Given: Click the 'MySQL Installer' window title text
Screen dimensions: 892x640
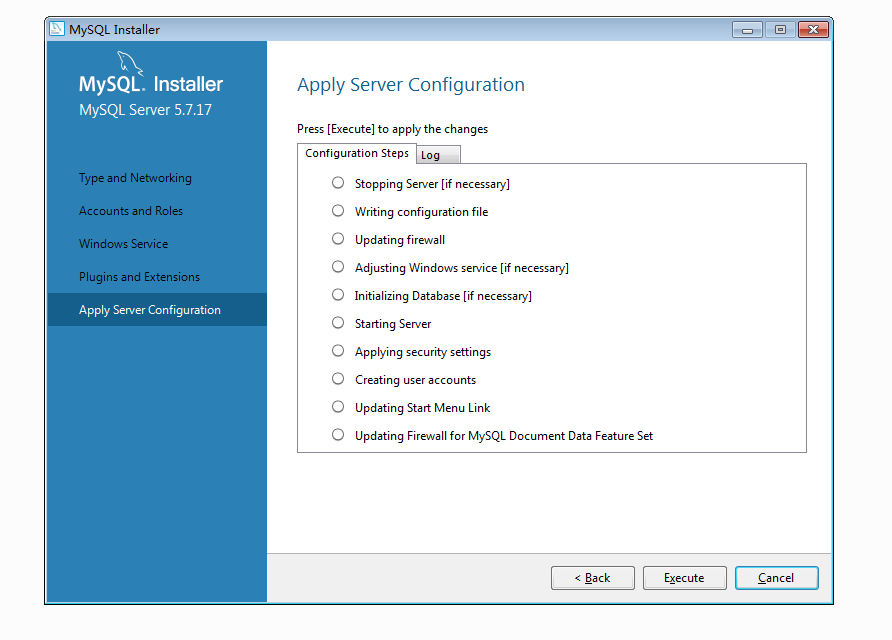Looking at the screenshot, I should tap(114, 30).
